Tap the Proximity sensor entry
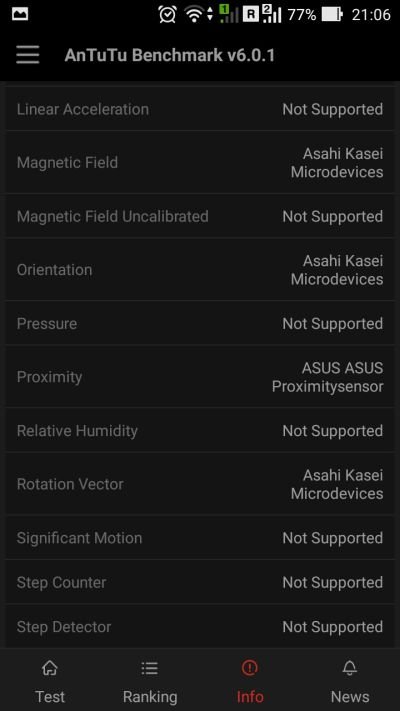This screenshot has width=400, height=711. [200, 377]
